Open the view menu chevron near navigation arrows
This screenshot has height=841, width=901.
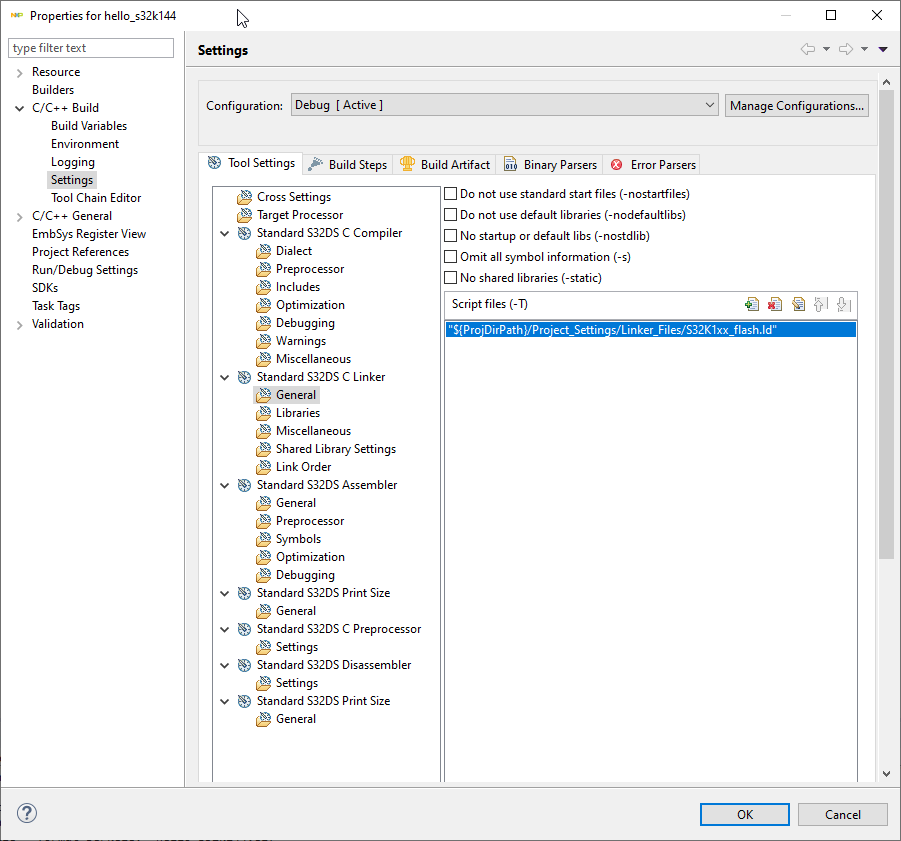[x=882, y=48]
